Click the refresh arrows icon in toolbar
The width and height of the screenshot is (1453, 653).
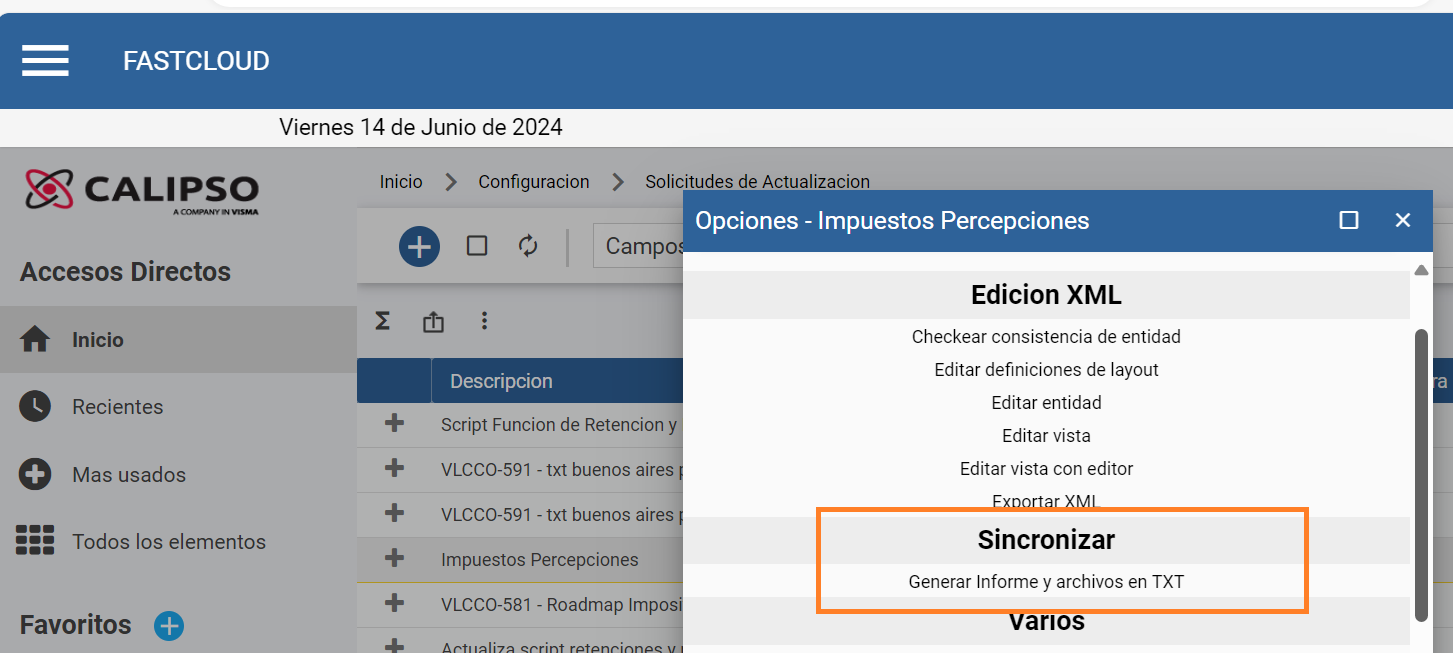(x=528, y=245)
